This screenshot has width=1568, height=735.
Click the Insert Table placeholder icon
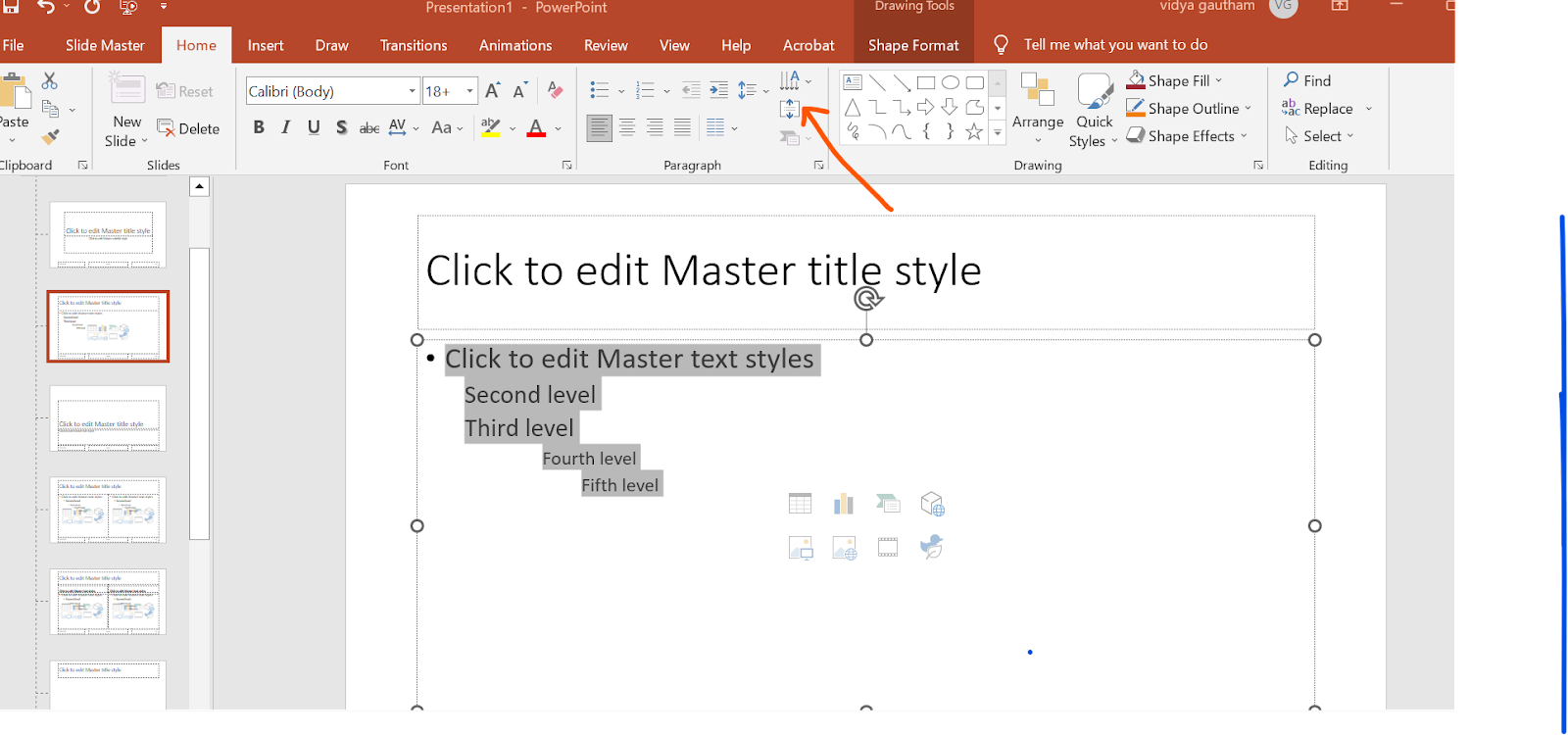click(801, 504)
